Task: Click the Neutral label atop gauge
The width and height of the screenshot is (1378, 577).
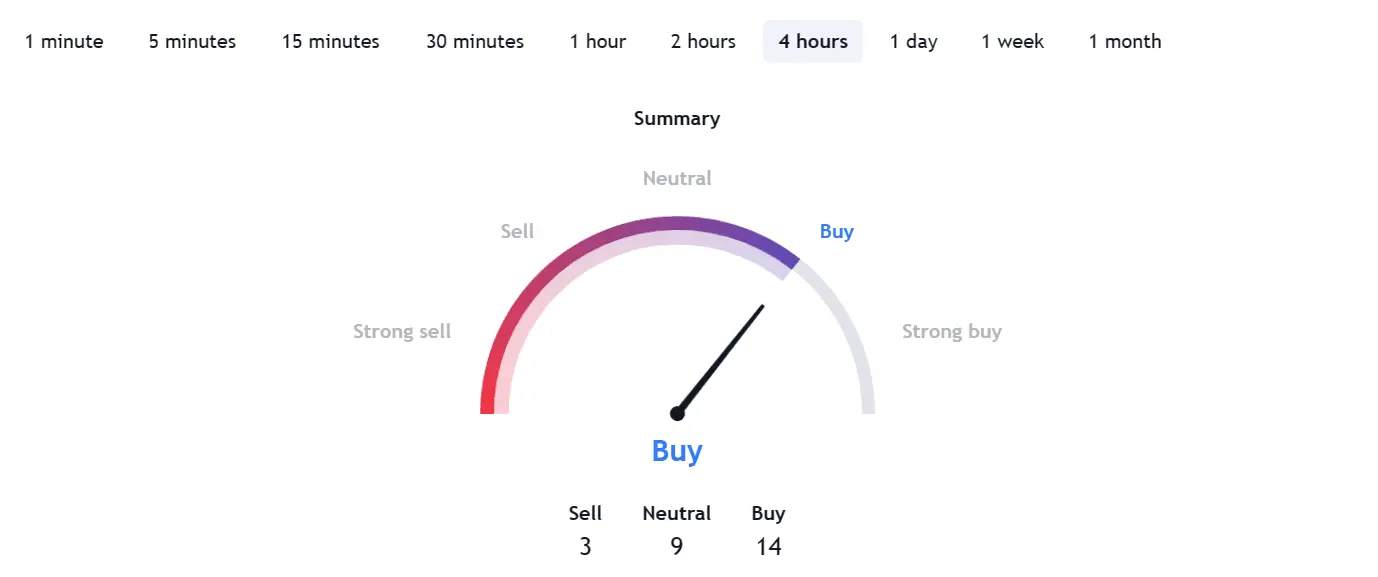Action: 677,178
